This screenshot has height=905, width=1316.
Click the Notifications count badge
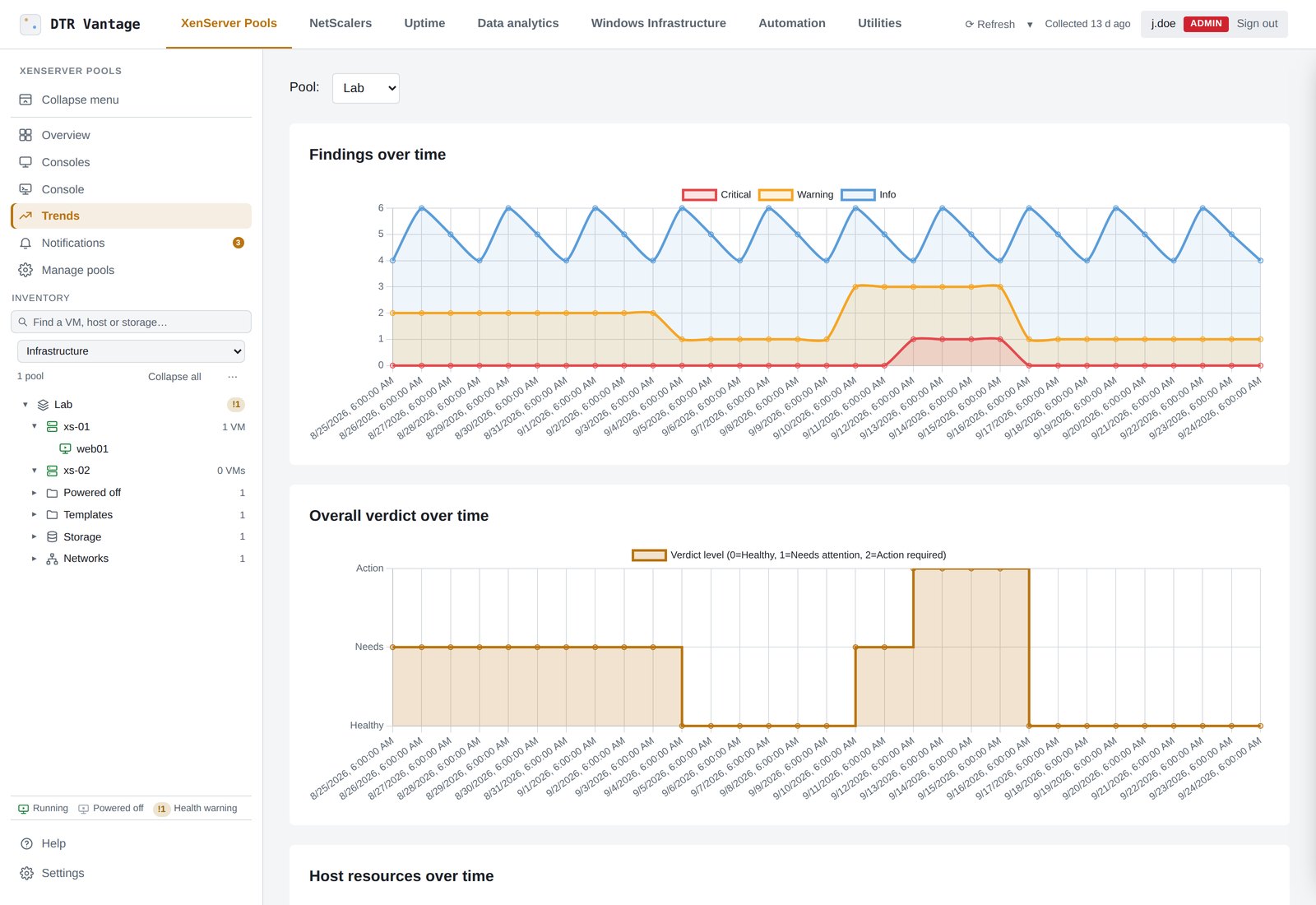point(239,243)
